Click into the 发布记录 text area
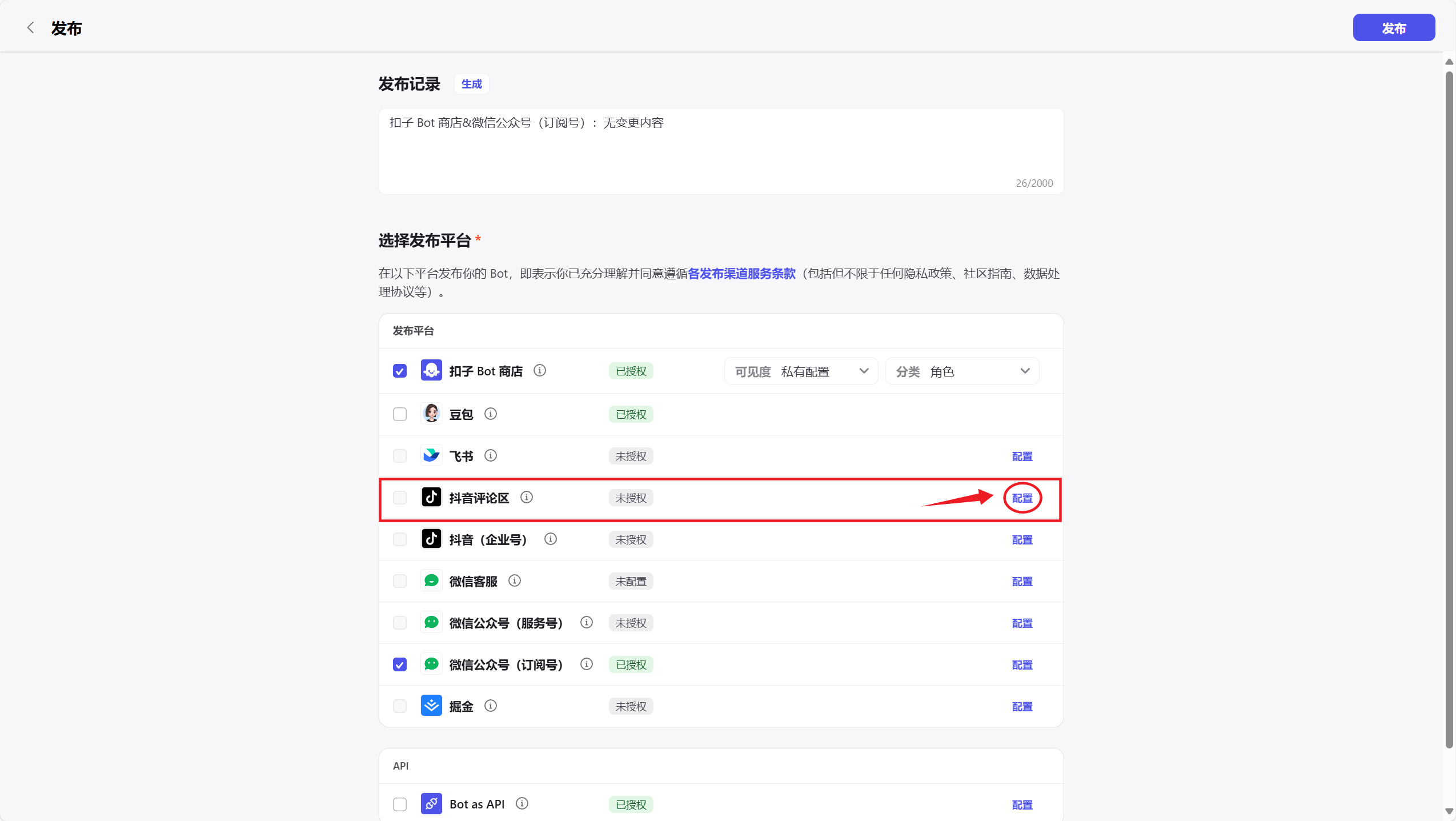This screenshot has height=821, width=1456. (720, 151)
